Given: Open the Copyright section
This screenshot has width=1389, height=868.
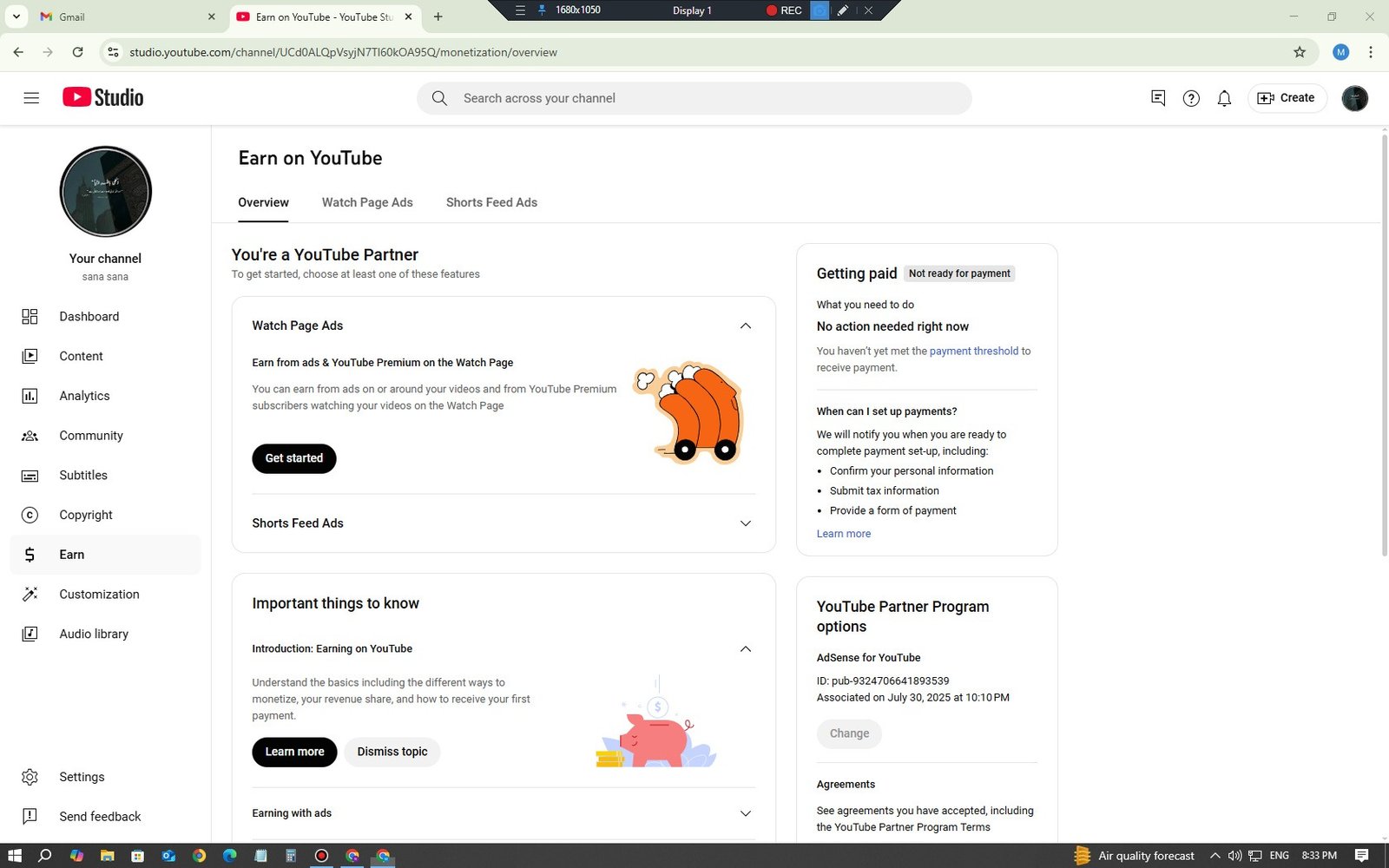Looking at the screenshot, I should [x=105, y=515].
